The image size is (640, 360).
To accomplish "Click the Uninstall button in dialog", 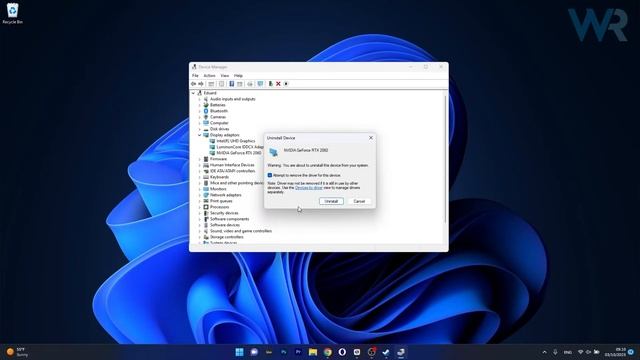I will [x=331, y=201].
